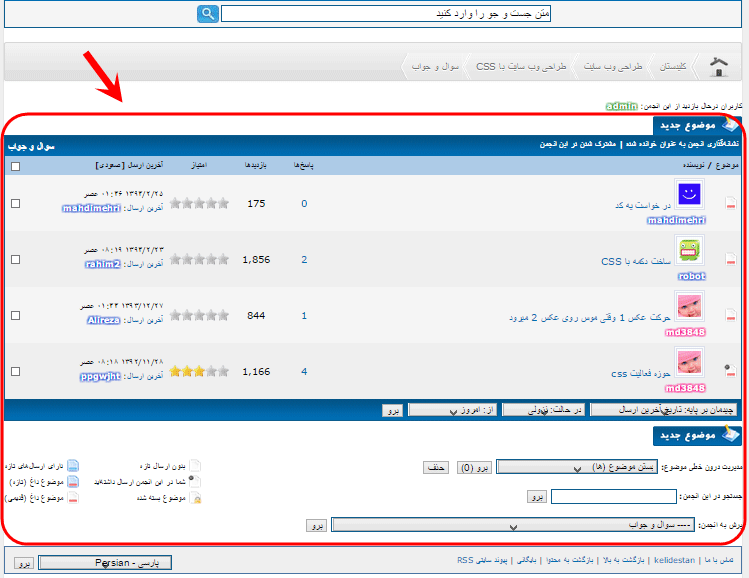Viewport: 749px width, 578px height.
Task: Open 'سوال و جواب' breadcrumb item
Action: (x=435, y=66)
